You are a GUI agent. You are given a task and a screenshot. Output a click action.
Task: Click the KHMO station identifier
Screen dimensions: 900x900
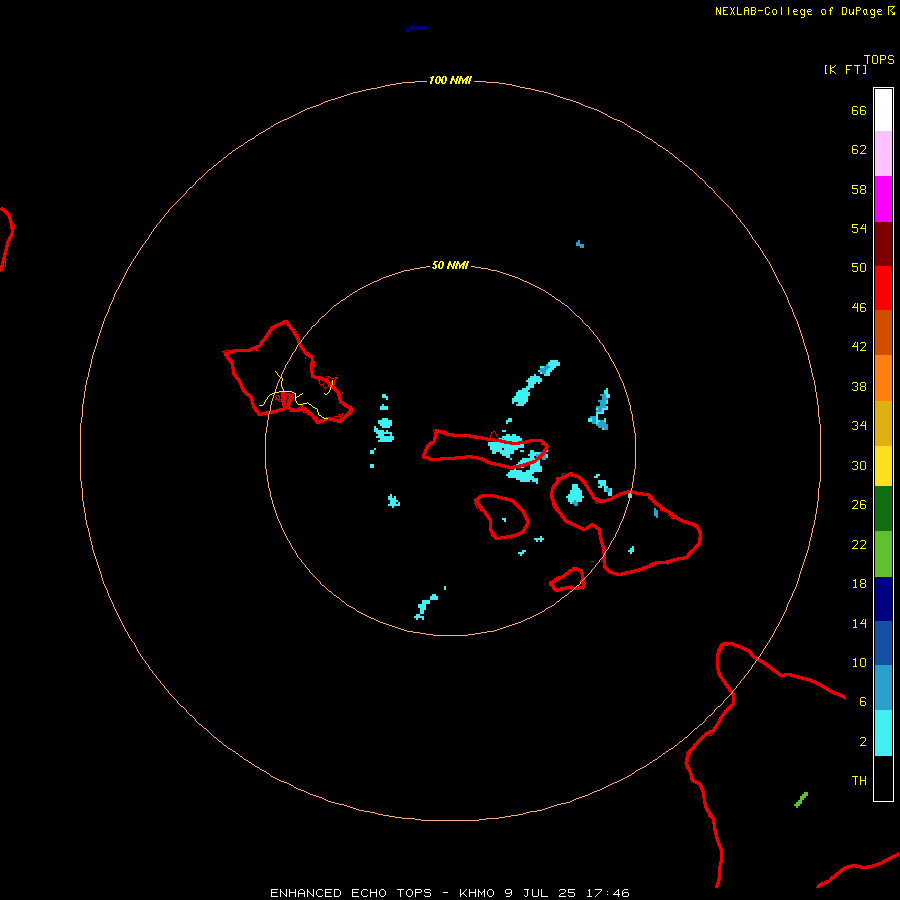[x=476, y=893]
